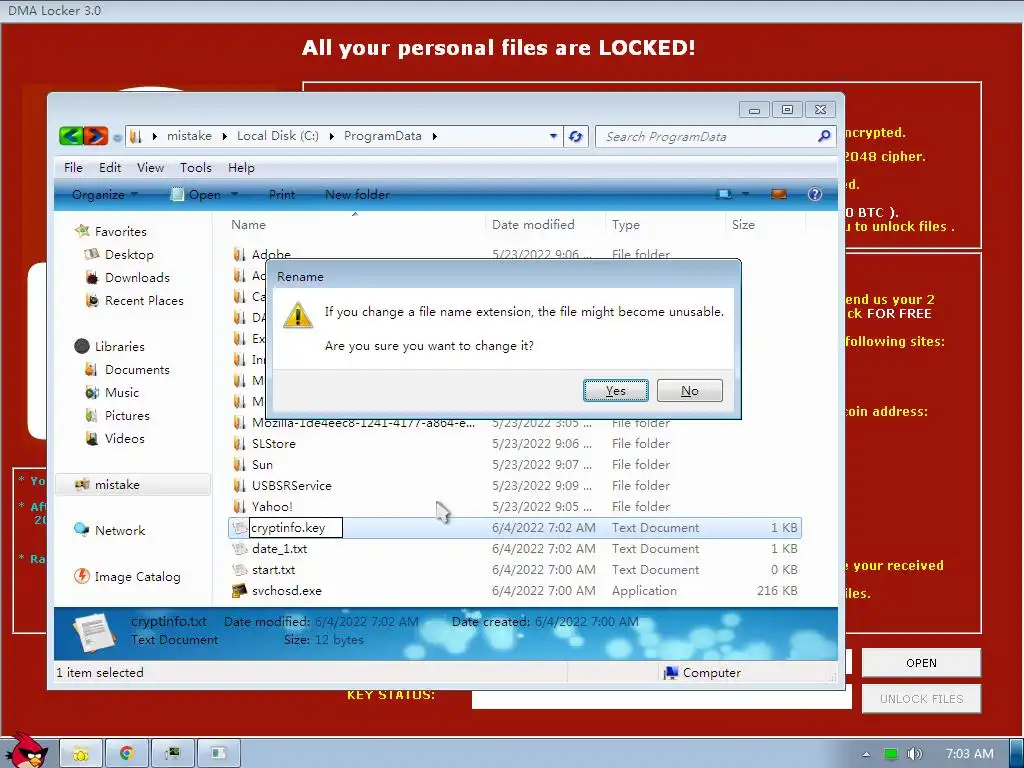
Task: Open the Videos library
Action: 125,439
